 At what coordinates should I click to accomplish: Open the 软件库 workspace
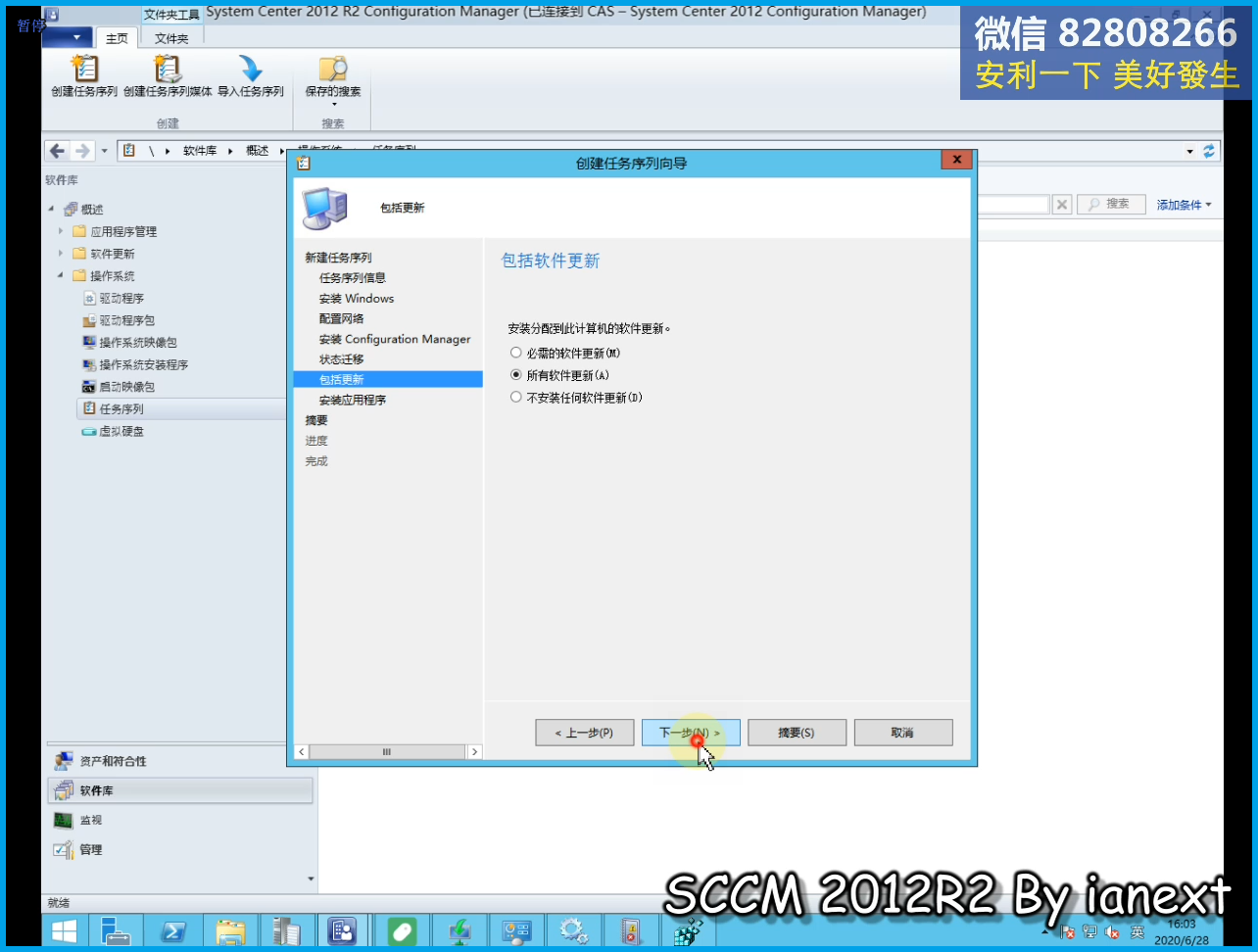click(180, 790)
